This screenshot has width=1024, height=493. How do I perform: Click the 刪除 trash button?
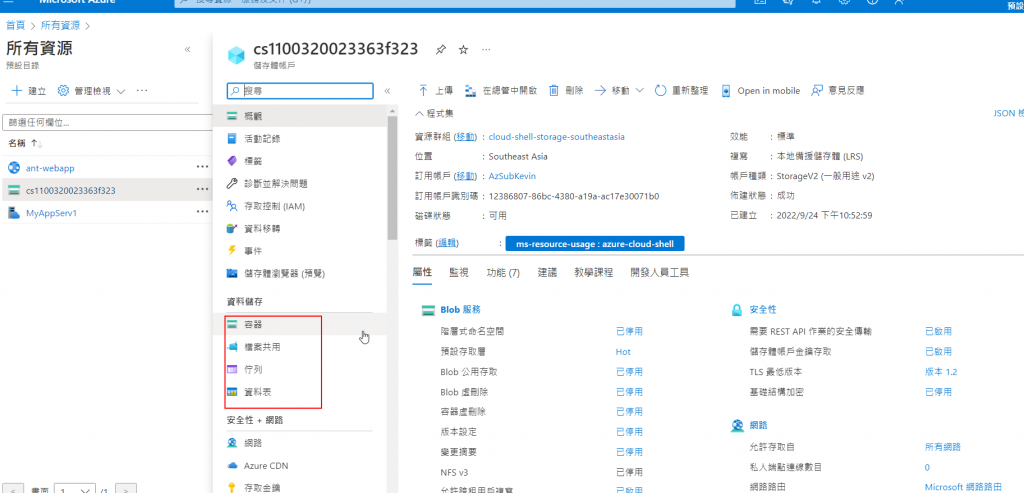pos(566,91)
